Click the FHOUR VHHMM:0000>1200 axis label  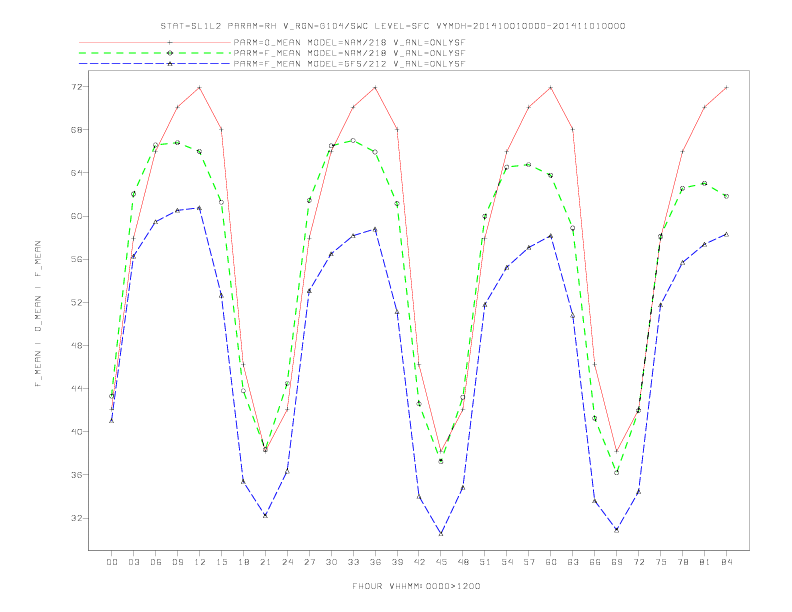point(416,586)
